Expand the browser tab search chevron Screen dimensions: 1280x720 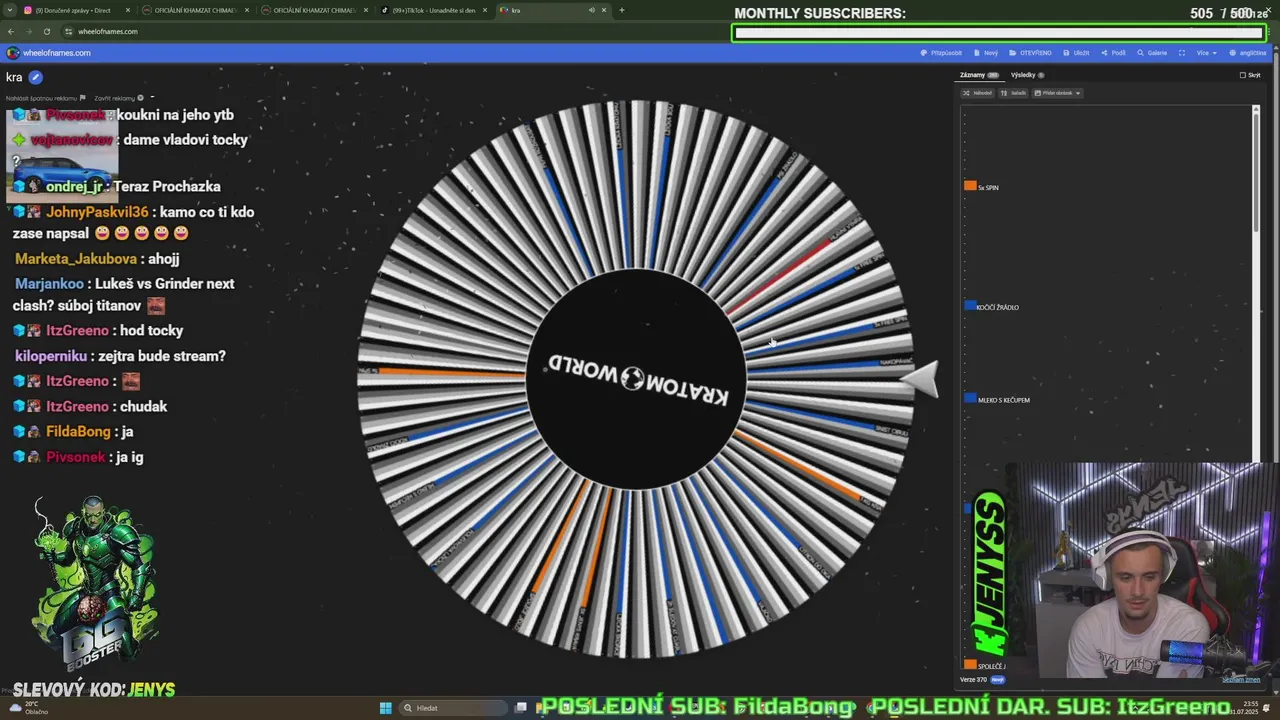(x=9, y=10)
